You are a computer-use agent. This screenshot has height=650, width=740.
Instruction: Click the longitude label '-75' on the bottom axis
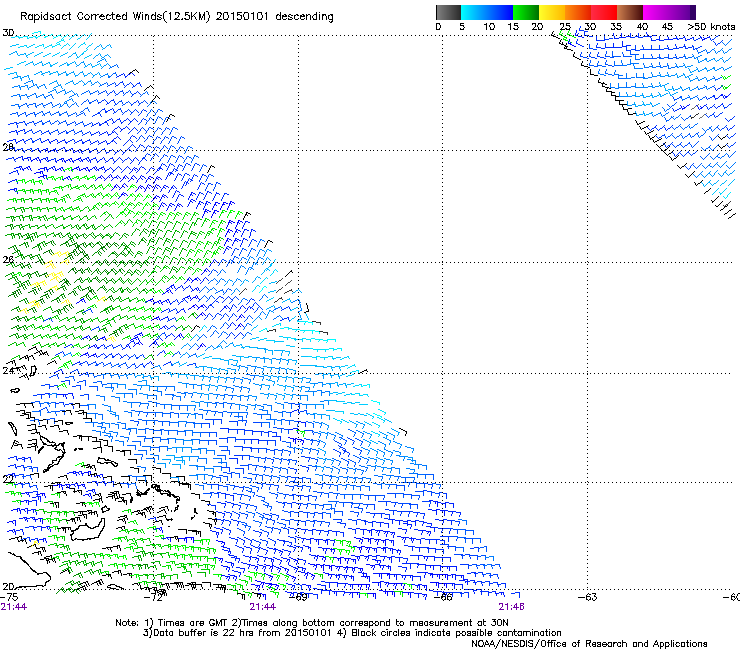click(9, 597)
